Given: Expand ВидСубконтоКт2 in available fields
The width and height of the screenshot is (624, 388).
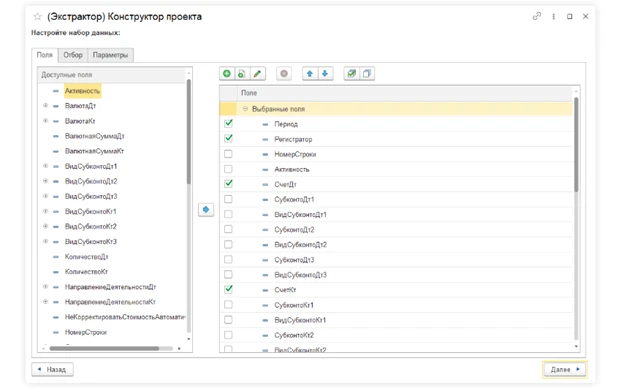Looking at the screenshot, I should tap(45, 226).
